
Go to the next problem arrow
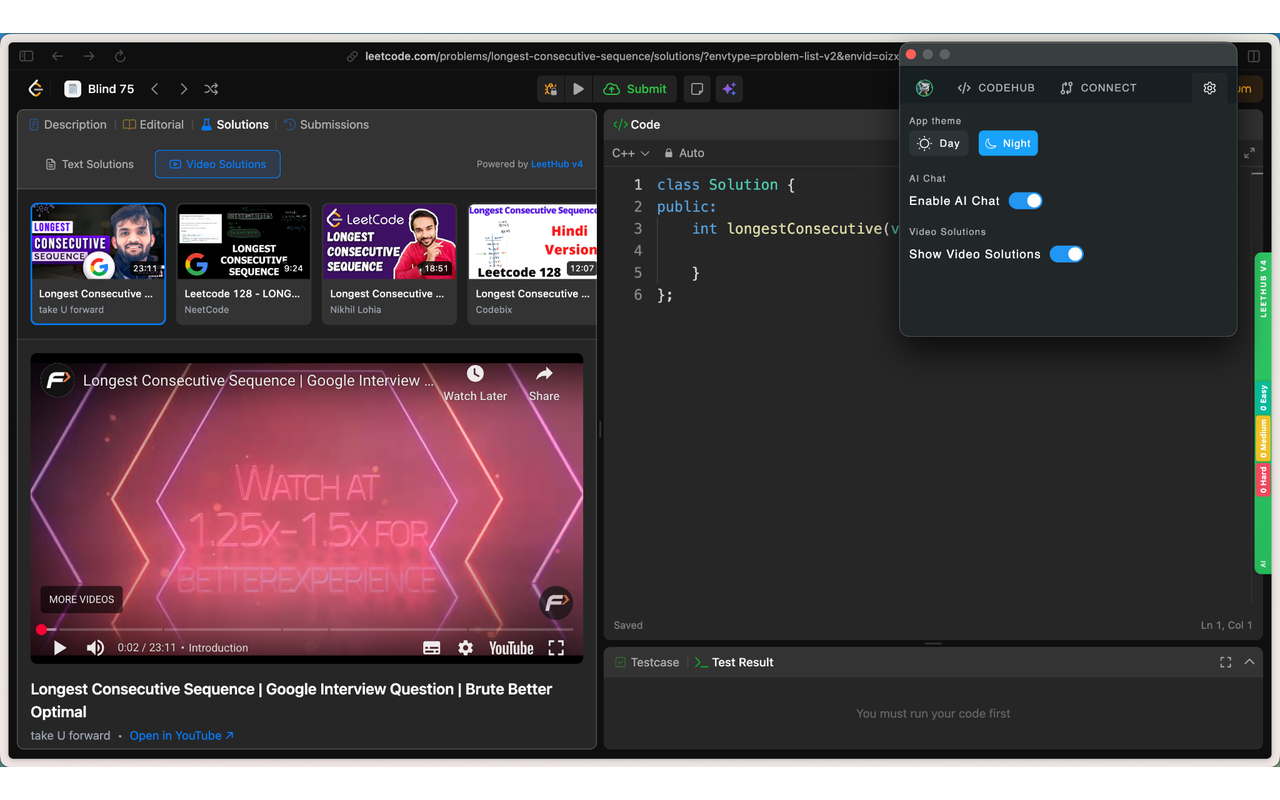tap(183, 89)
